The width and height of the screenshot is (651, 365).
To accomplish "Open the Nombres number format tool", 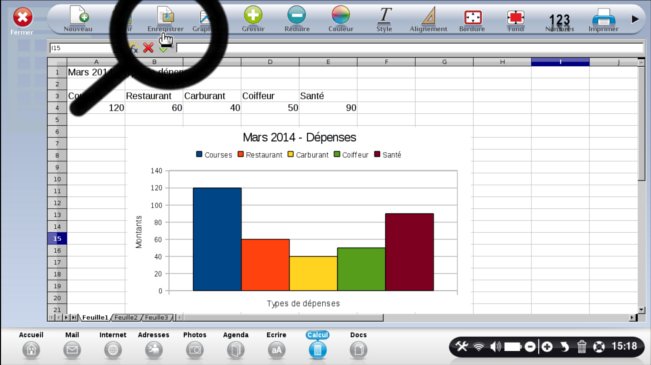I will (559, 20).
